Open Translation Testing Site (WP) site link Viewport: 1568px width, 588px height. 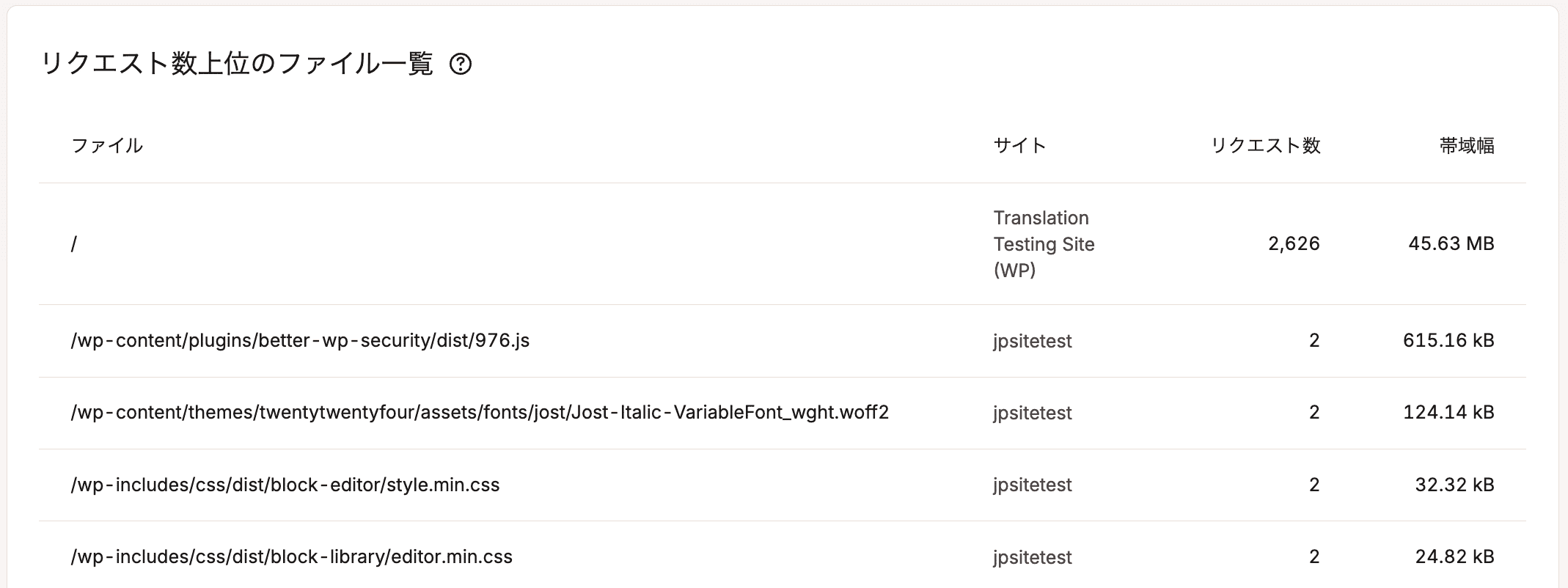[x=1044, y=244]
